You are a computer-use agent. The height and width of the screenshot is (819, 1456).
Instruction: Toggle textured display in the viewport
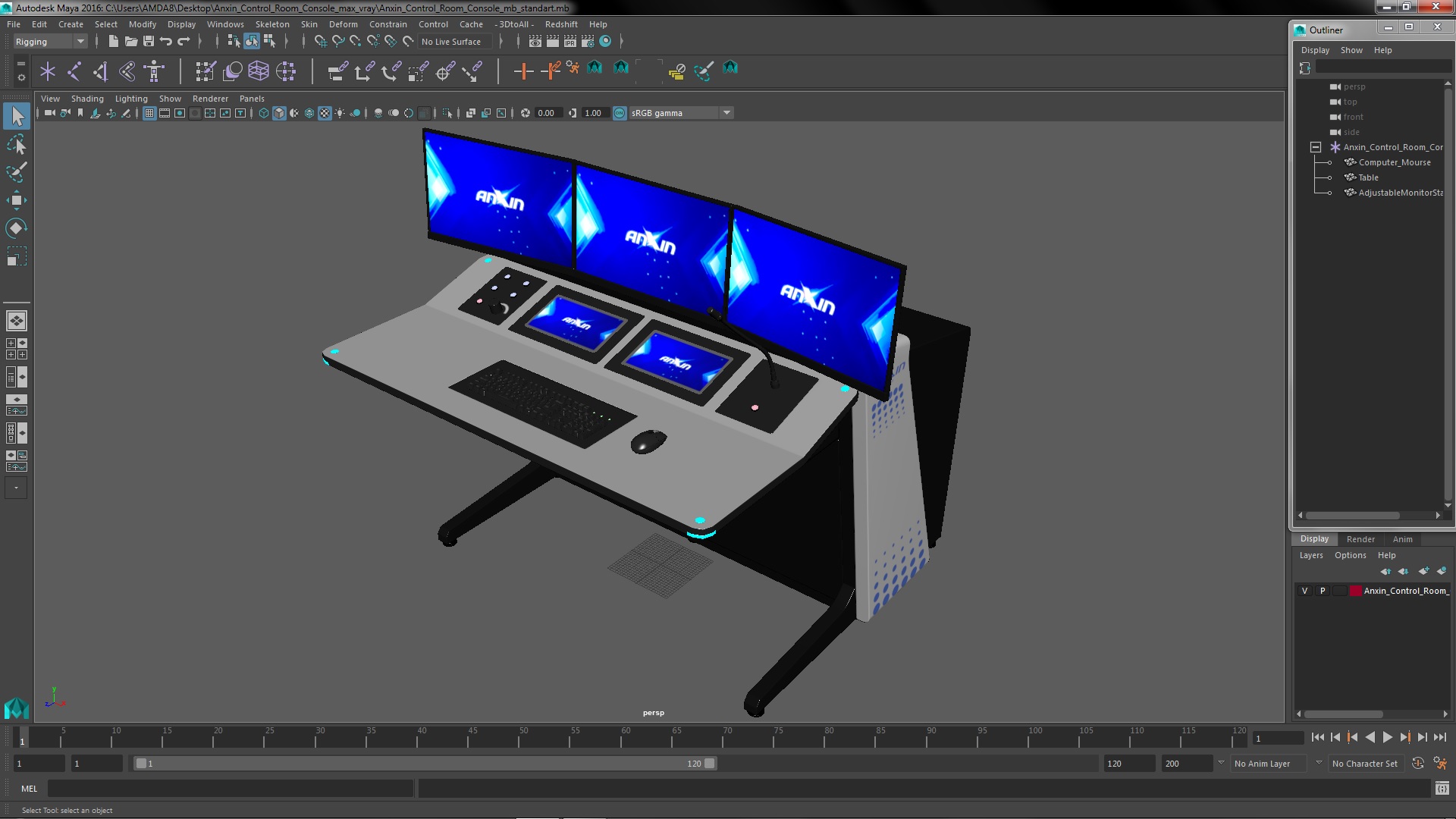click(x=325, y=113)
